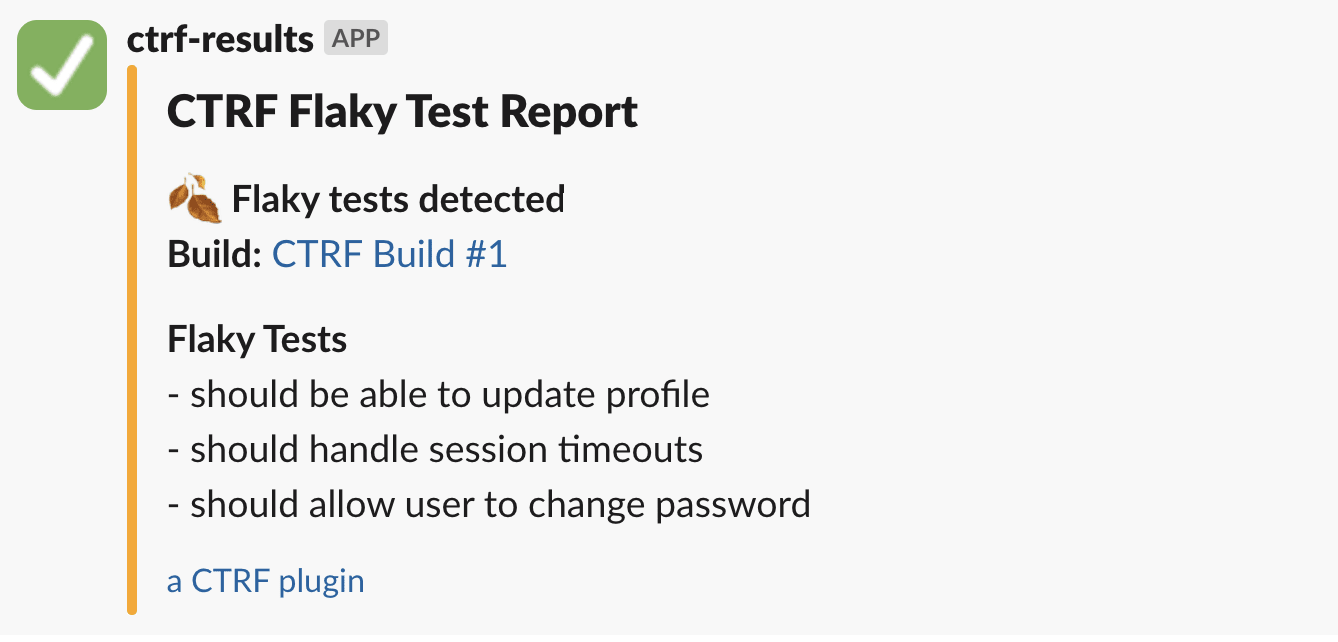Click the green checkmark app avatar
Viewport: 1338px width, 642px height.
[62, 65]
